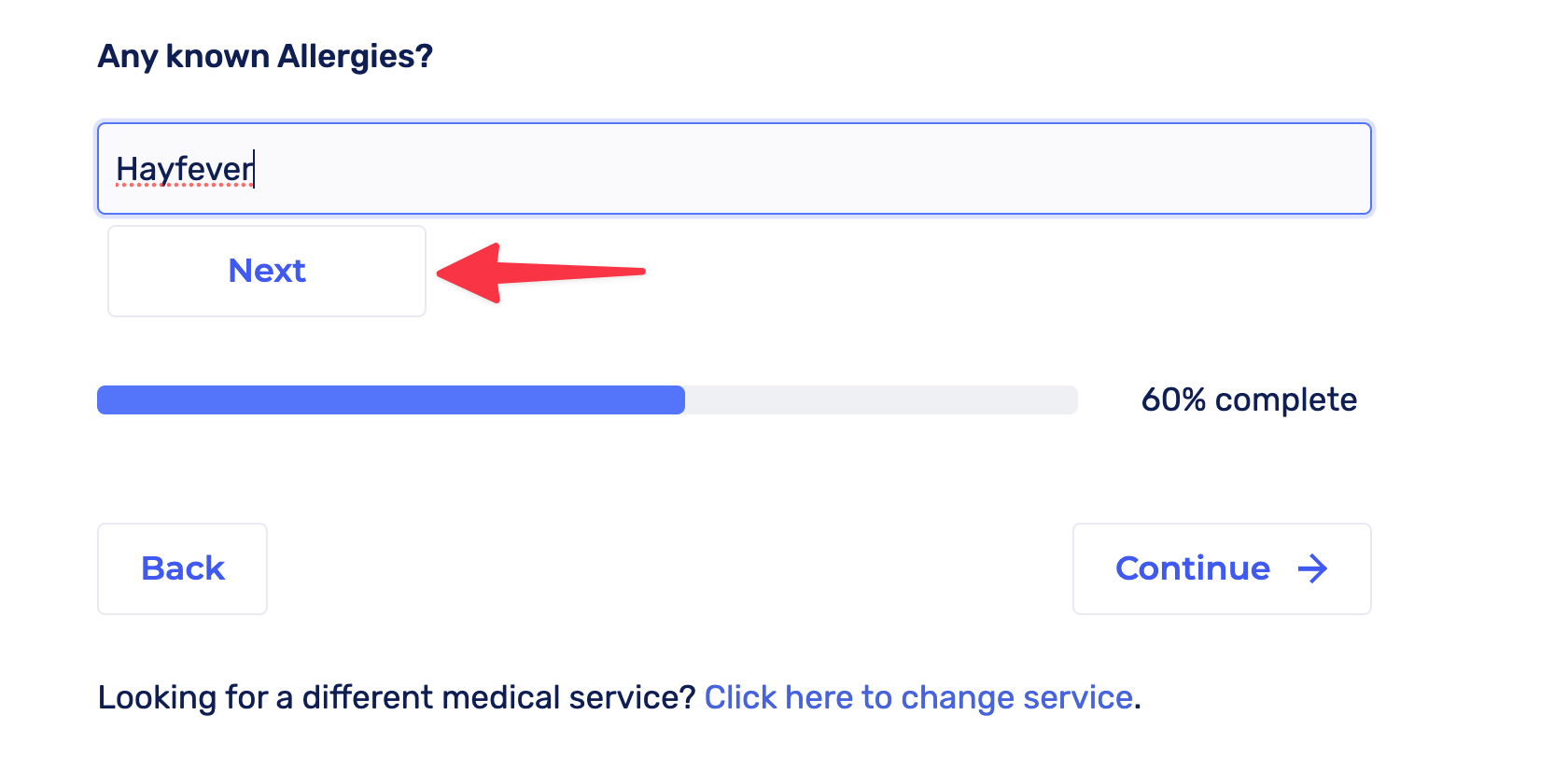Viewport: 1568px width, 771px height.
Task: Click the '60%' percentage number
Action: click(x=1173, y=400)
